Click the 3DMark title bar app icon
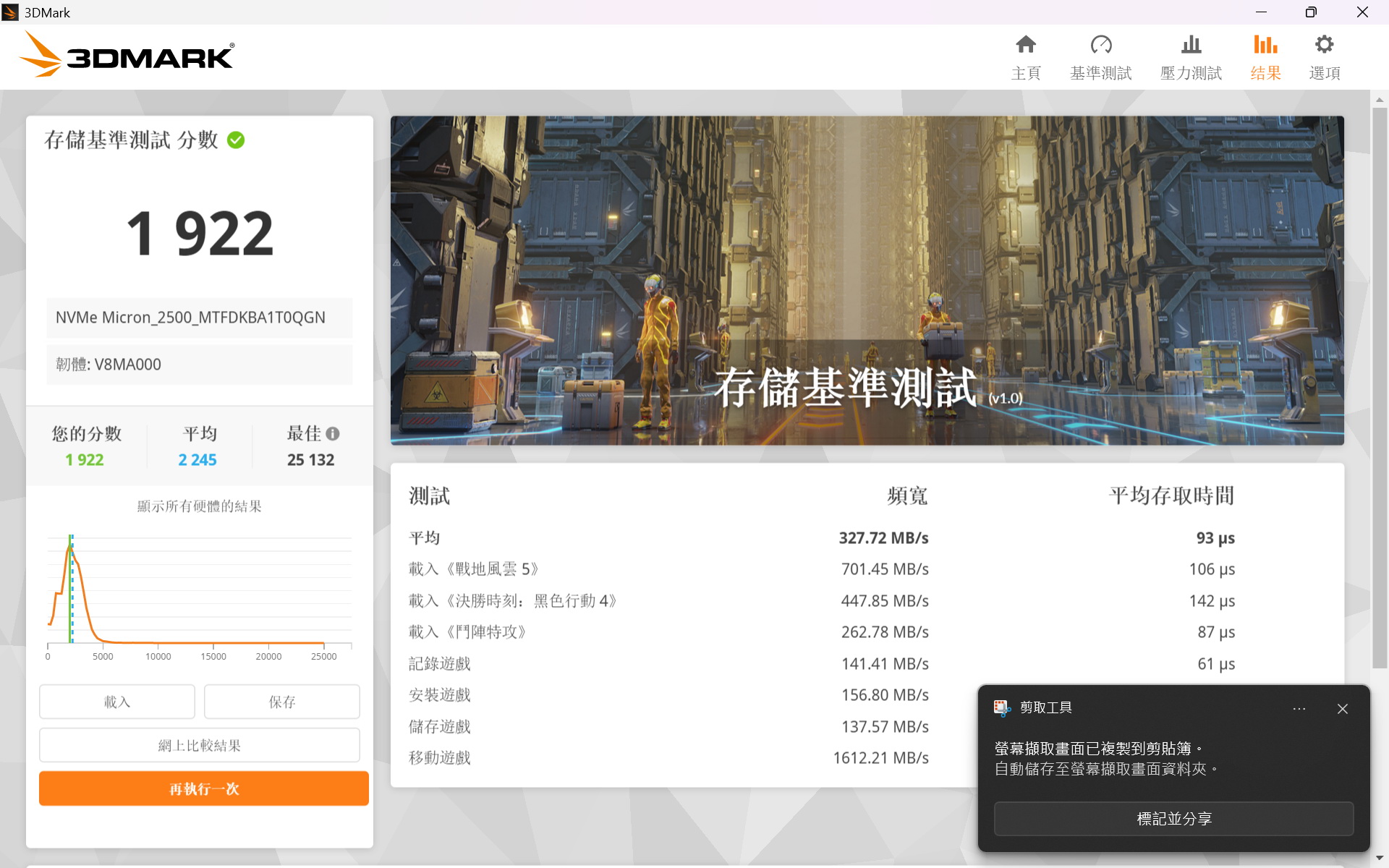Screen dimensions: 1389x868 (x=10, y=12)
